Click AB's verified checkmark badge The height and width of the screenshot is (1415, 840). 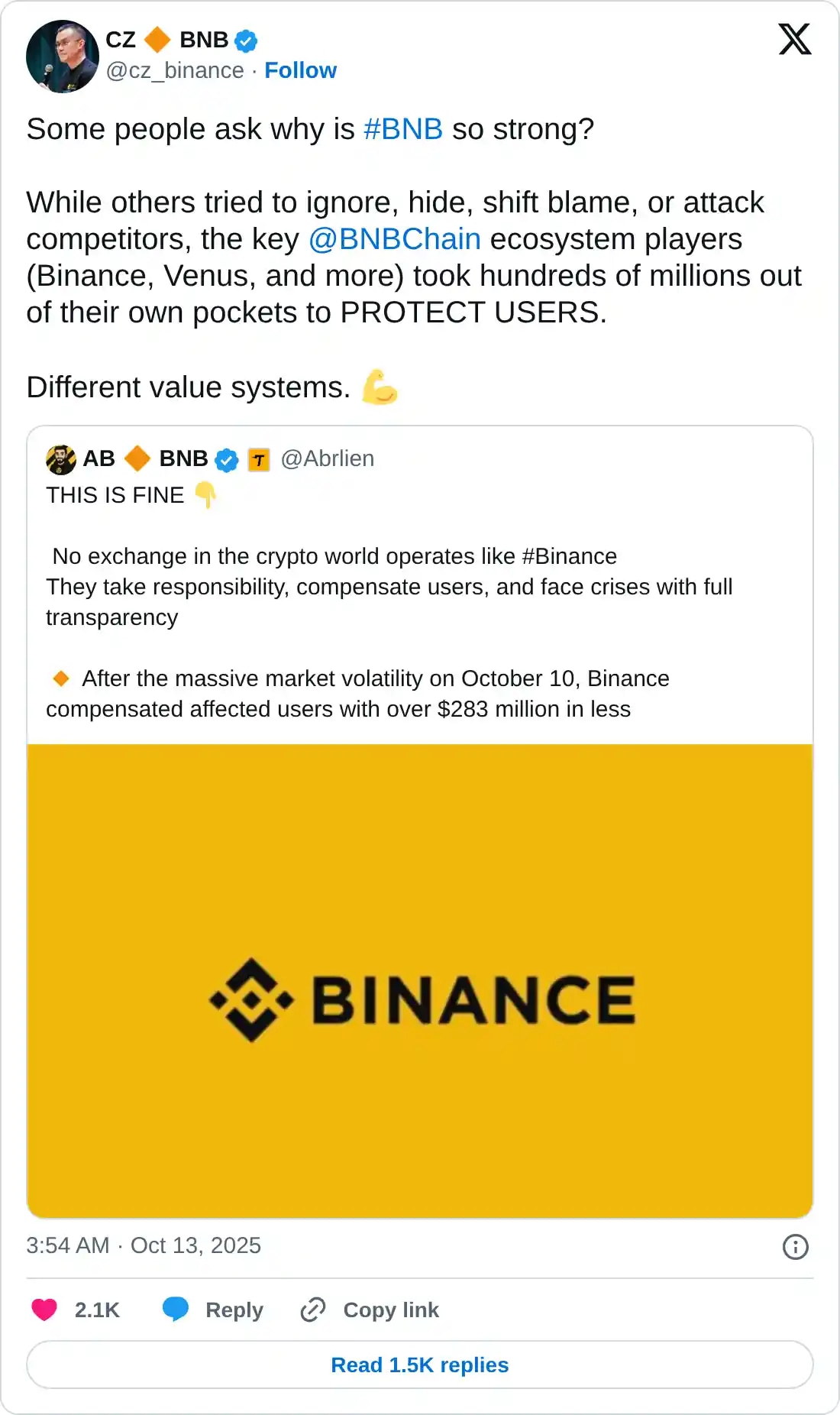[227, 460]
